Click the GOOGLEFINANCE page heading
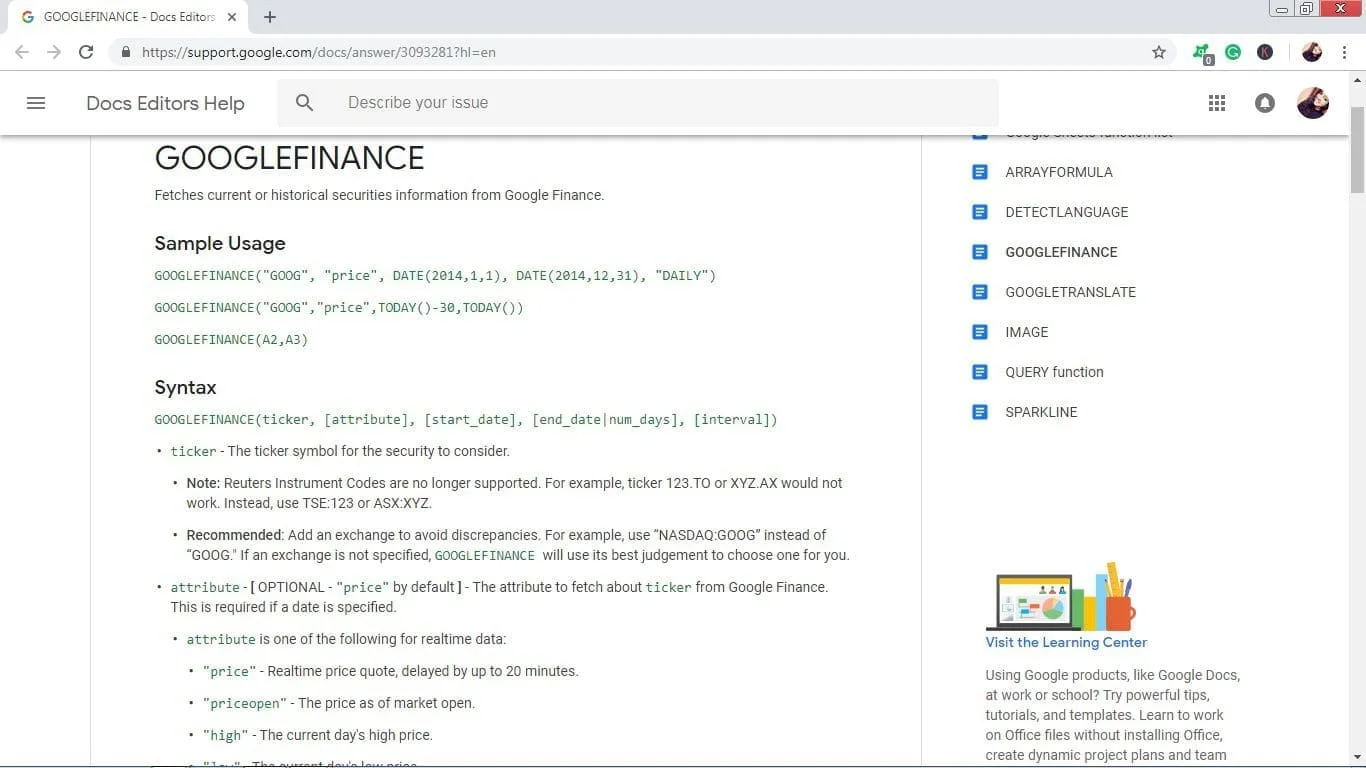 point(289,158)
